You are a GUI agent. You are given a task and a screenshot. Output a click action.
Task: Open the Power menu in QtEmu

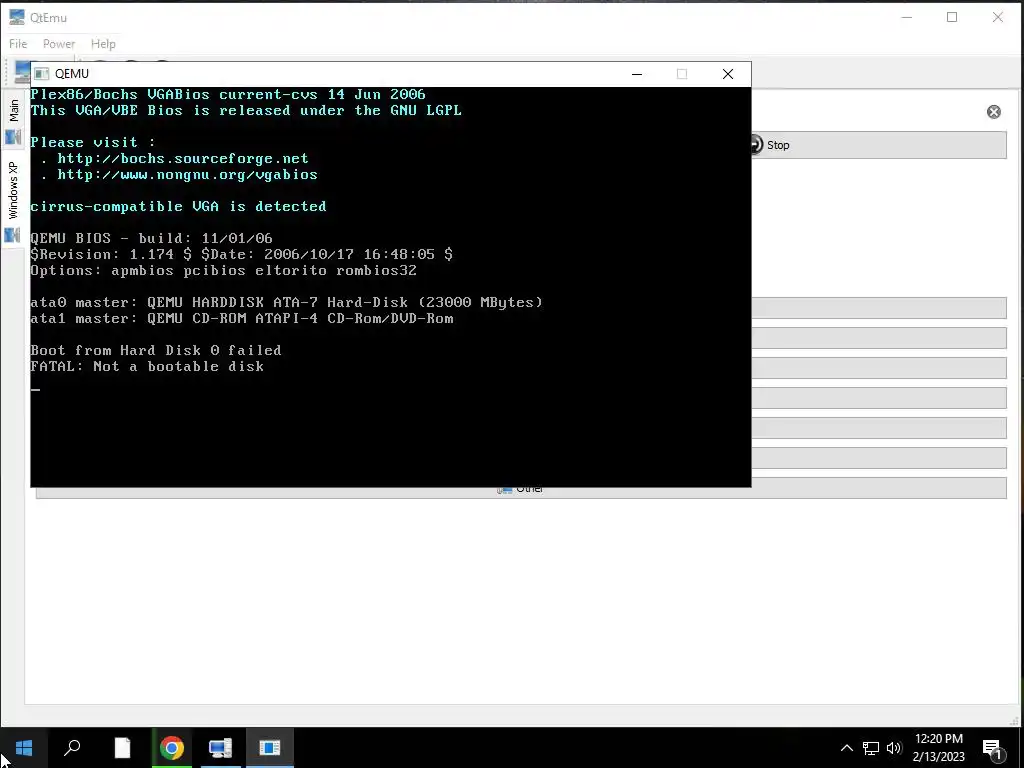click(59, 44)
